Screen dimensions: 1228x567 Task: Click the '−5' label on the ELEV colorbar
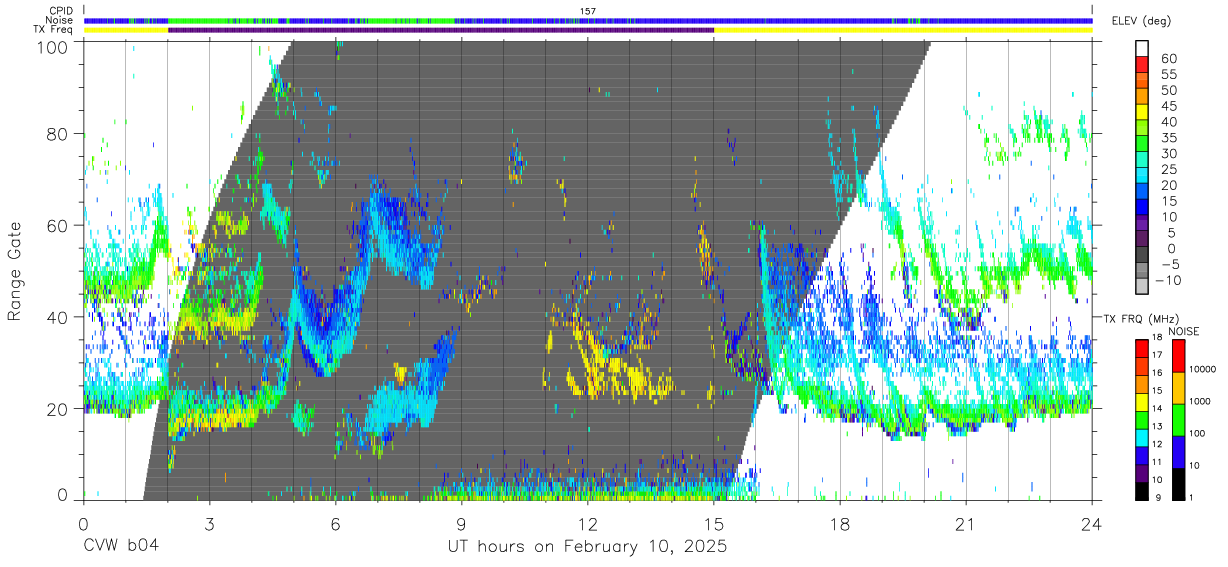coord(1169,265)
